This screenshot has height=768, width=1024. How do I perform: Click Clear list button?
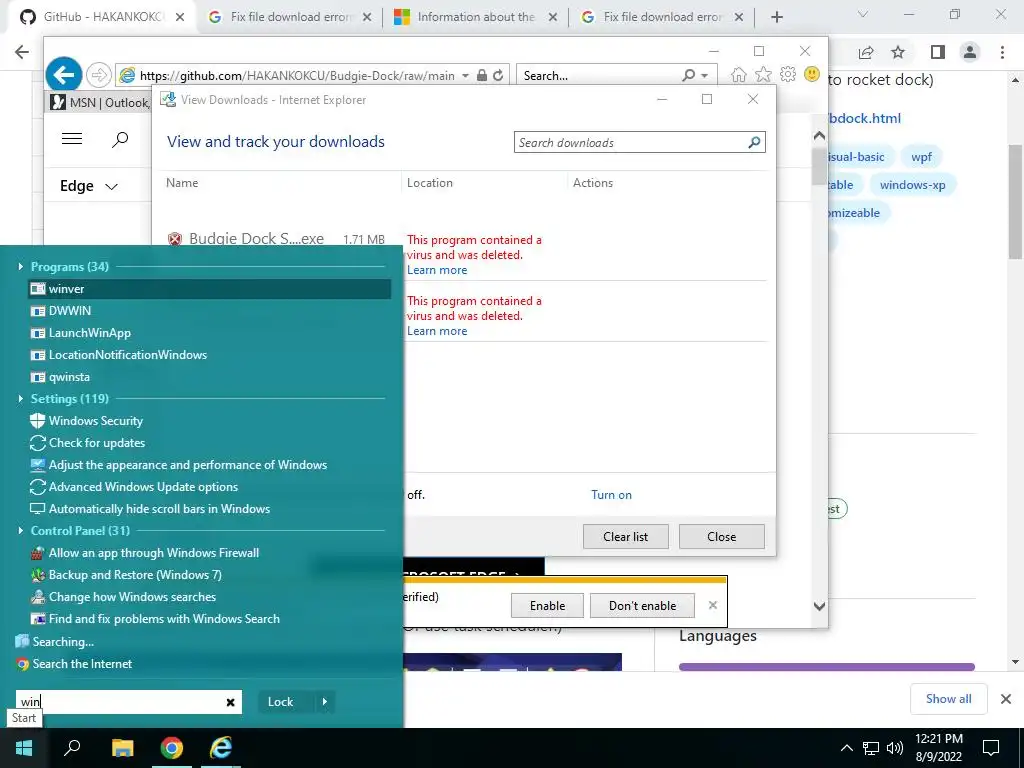click(x=626, y=536)
